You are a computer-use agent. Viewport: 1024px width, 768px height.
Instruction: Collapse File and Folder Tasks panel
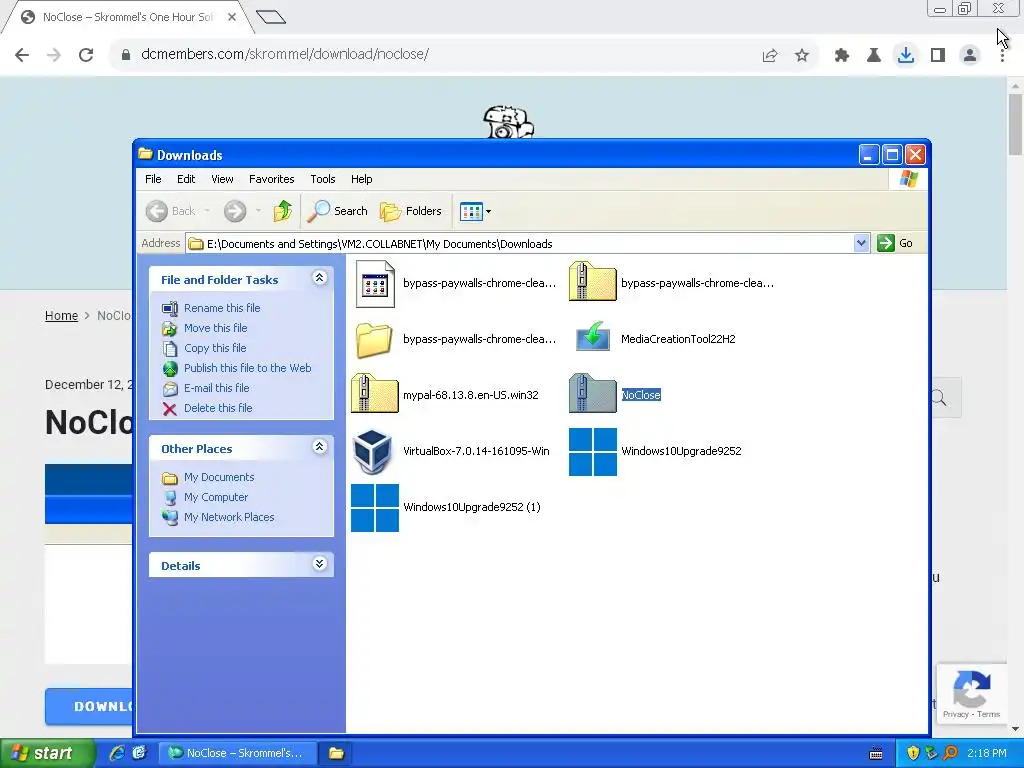319,278
